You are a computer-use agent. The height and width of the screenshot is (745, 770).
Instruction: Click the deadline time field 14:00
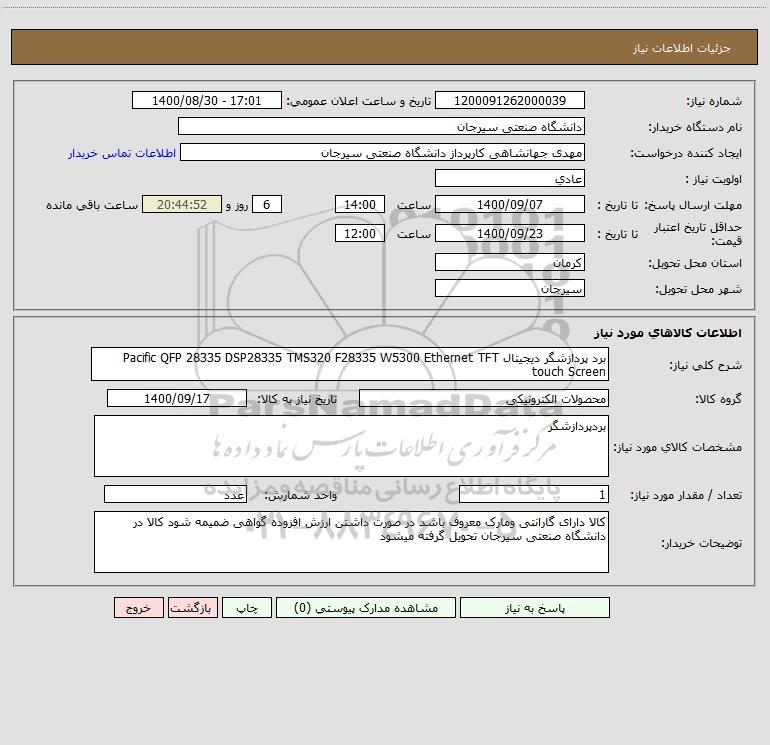pos(359,204)
